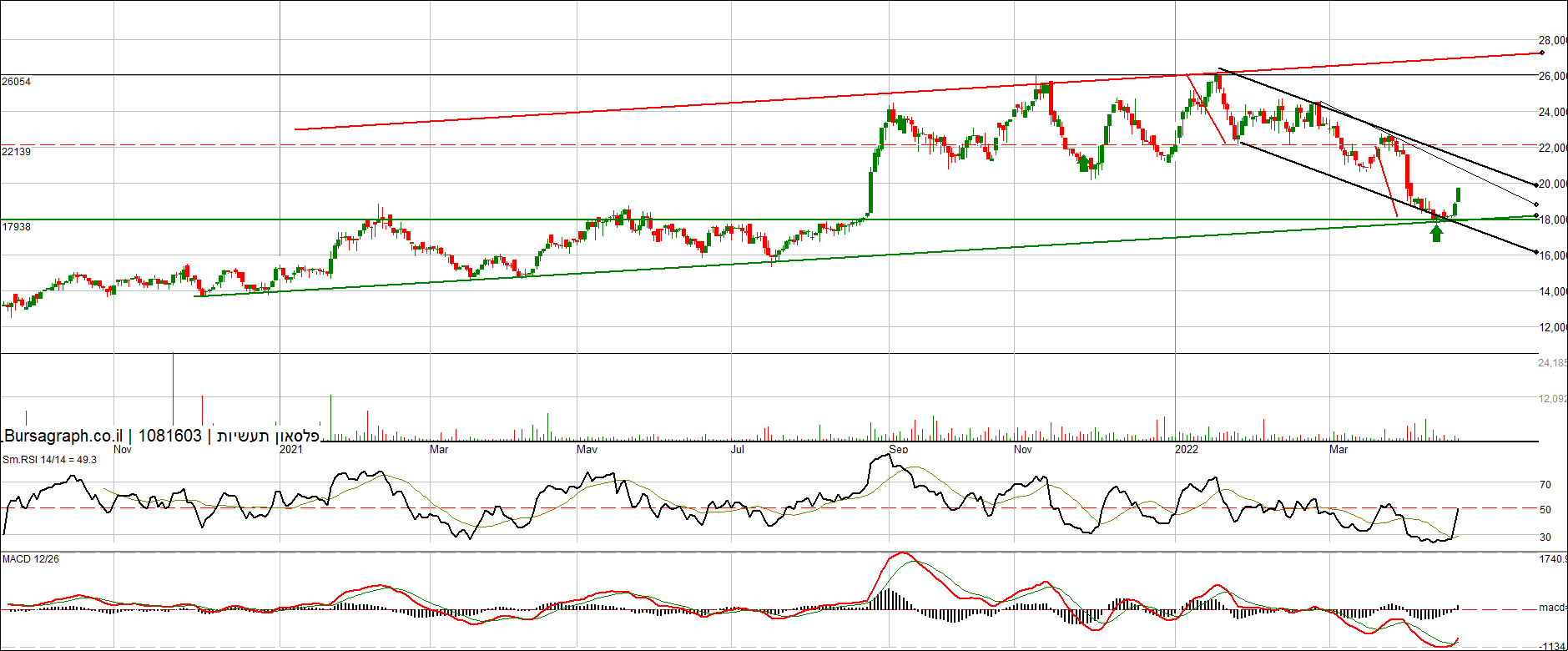Click the Jul label on the time axis

tap(738, 450)
